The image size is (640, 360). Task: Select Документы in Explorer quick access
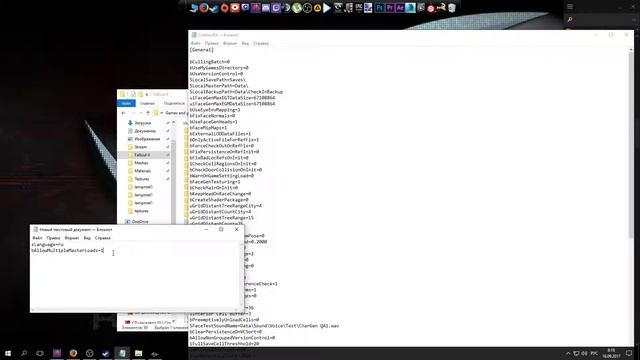pyautogui.click(x=144, y=131)
